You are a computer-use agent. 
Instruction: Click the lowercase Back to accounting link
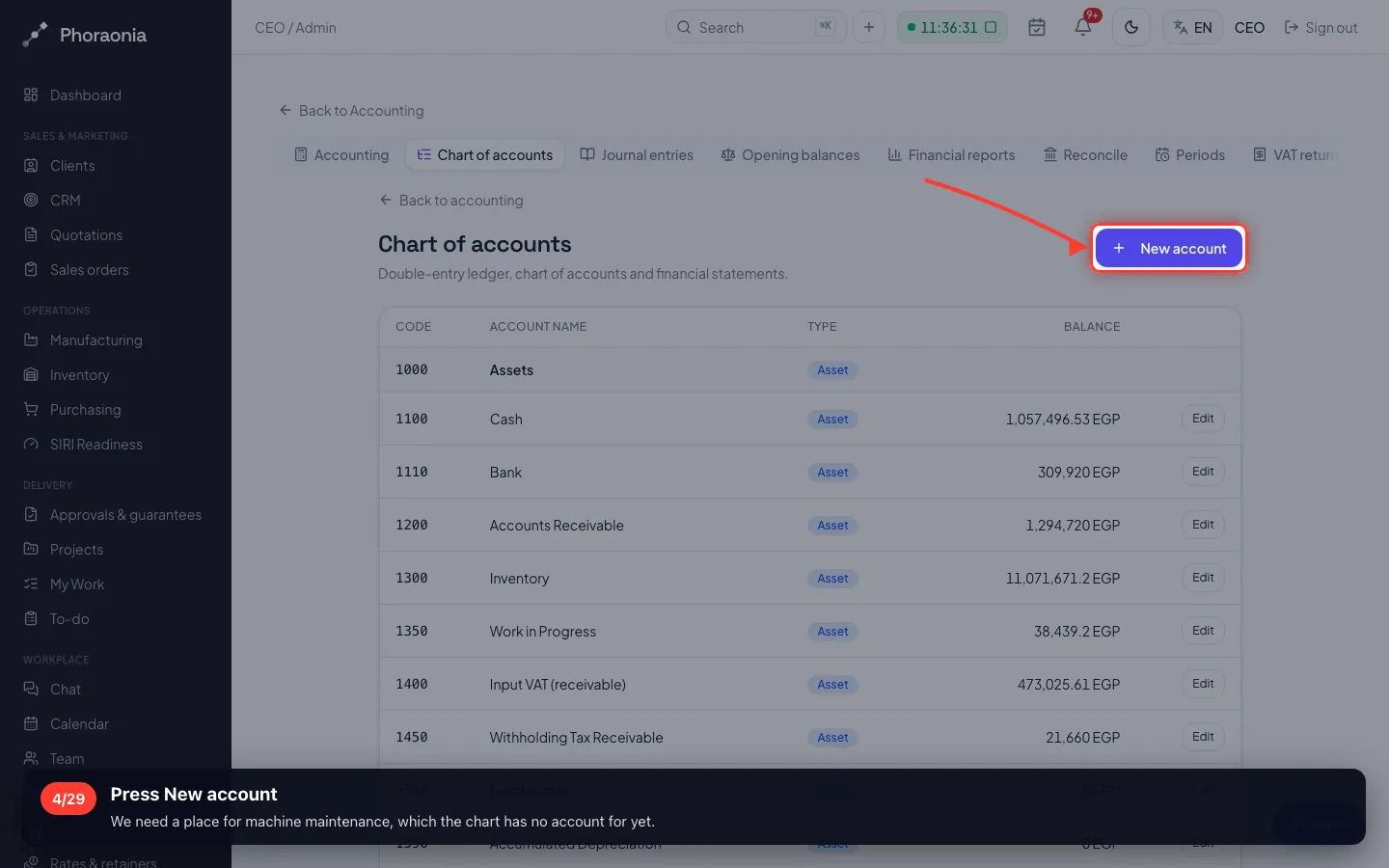coord(451,201)
